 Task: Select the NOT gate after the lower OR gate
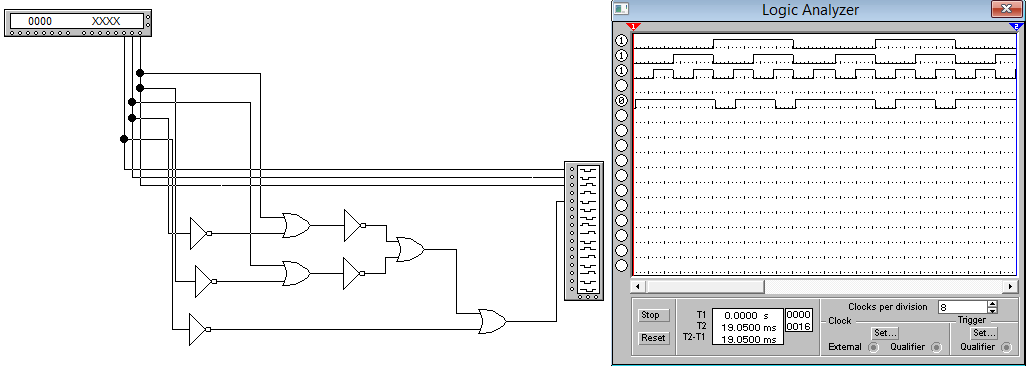tap(355, 273)
